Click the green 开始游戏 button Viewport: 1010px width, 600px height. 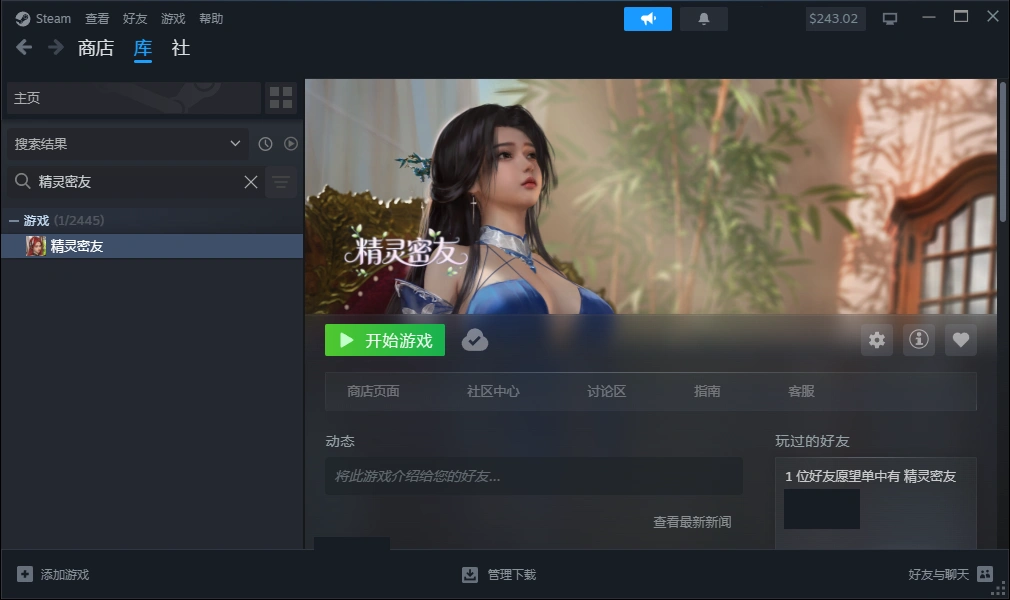385,340
